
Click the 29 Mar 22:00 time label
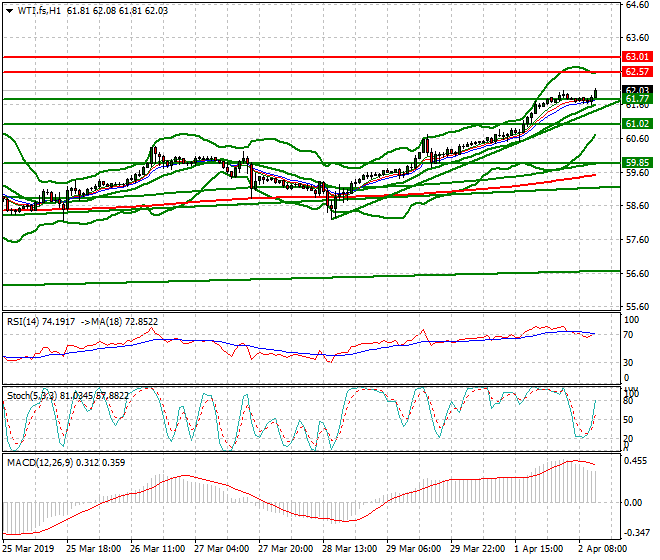[x=477, y=549]
